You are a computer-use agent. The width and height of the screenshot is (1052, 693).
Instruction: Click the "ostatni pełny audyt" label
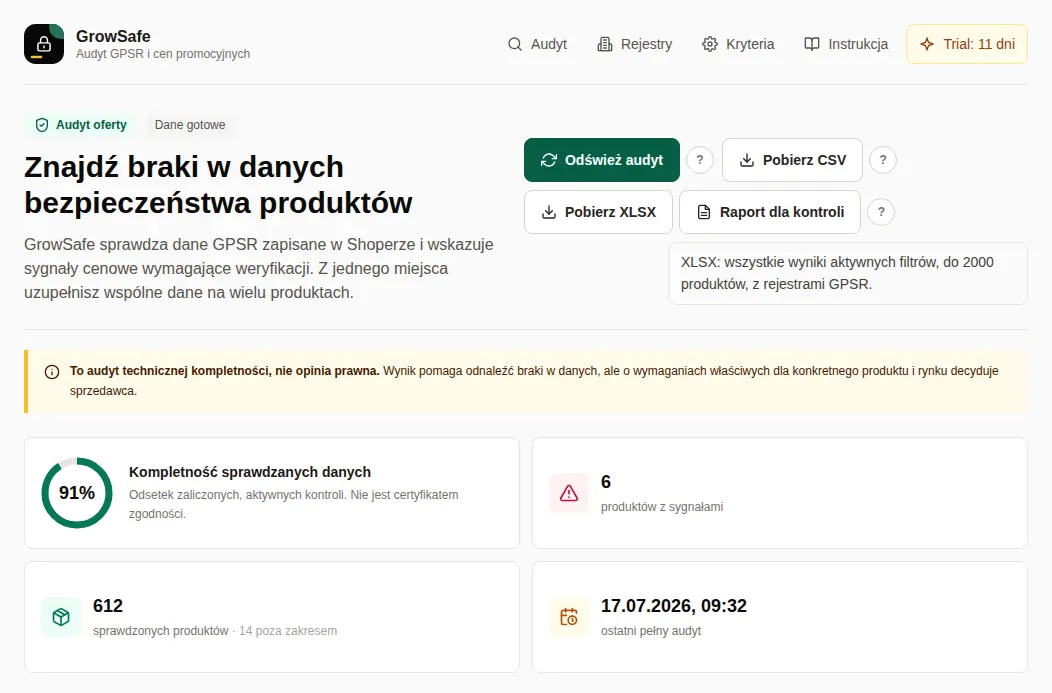point(651,631)
